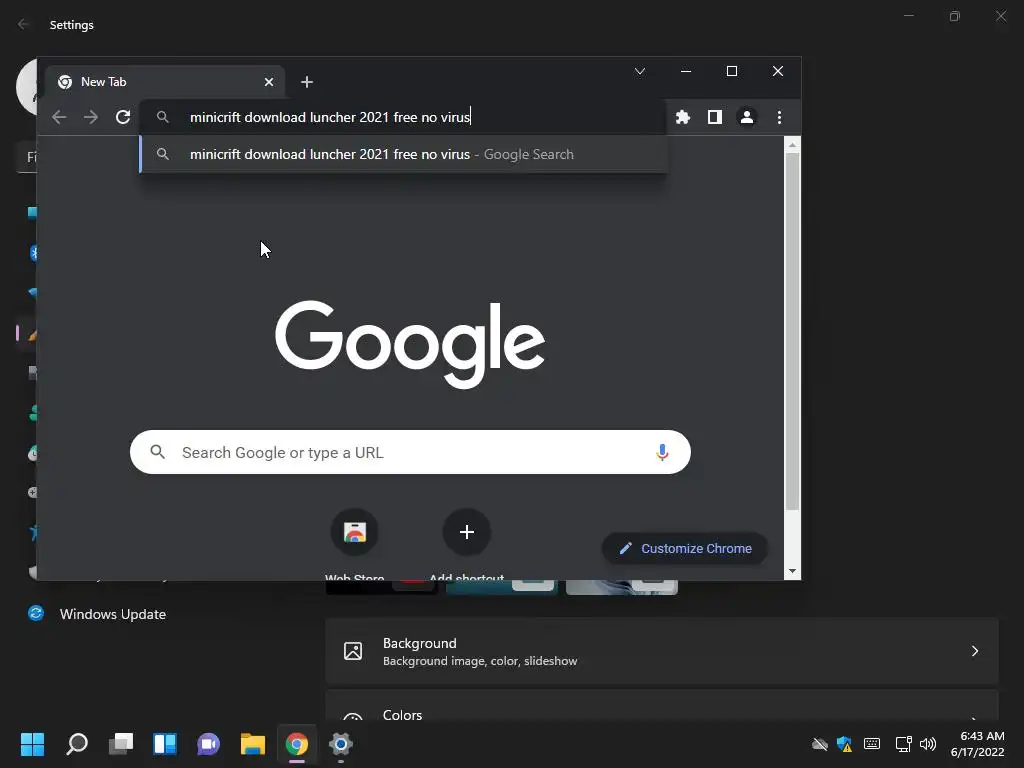Select the Google Search suggestion row

404,154
